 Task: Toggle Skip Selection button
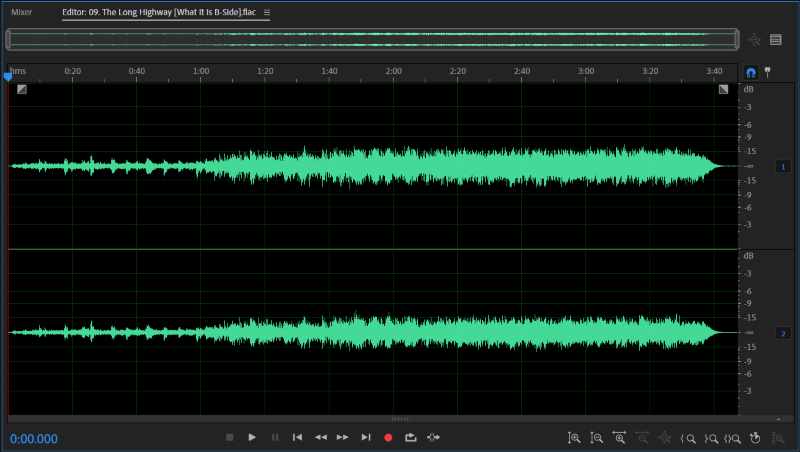pyautogui.click(x=433, y=437)
